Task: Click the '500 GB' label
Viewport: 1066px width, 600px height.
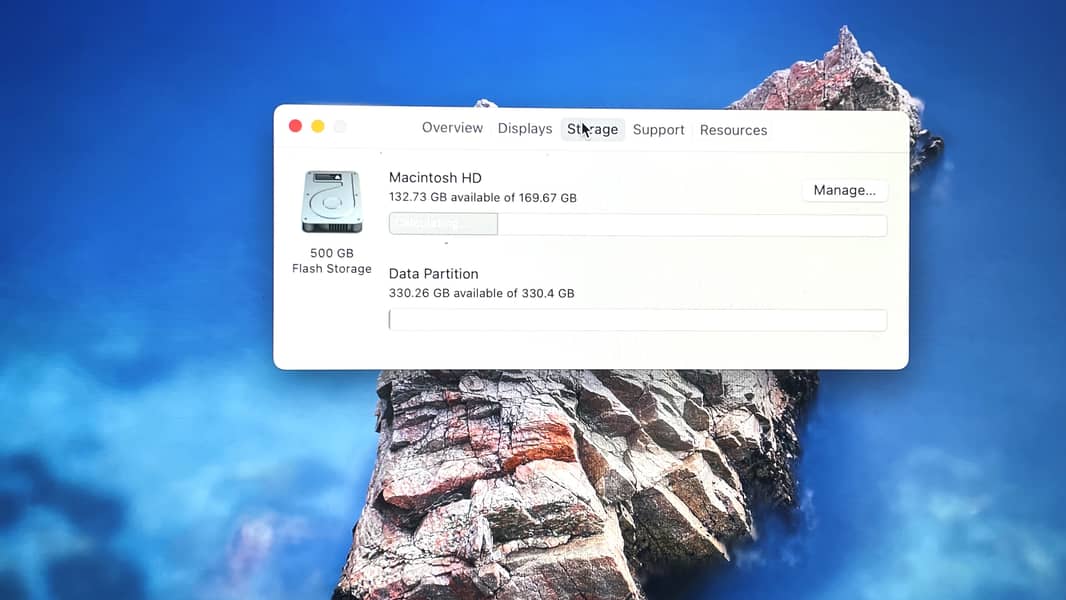Action: click(x=332, y=253)
